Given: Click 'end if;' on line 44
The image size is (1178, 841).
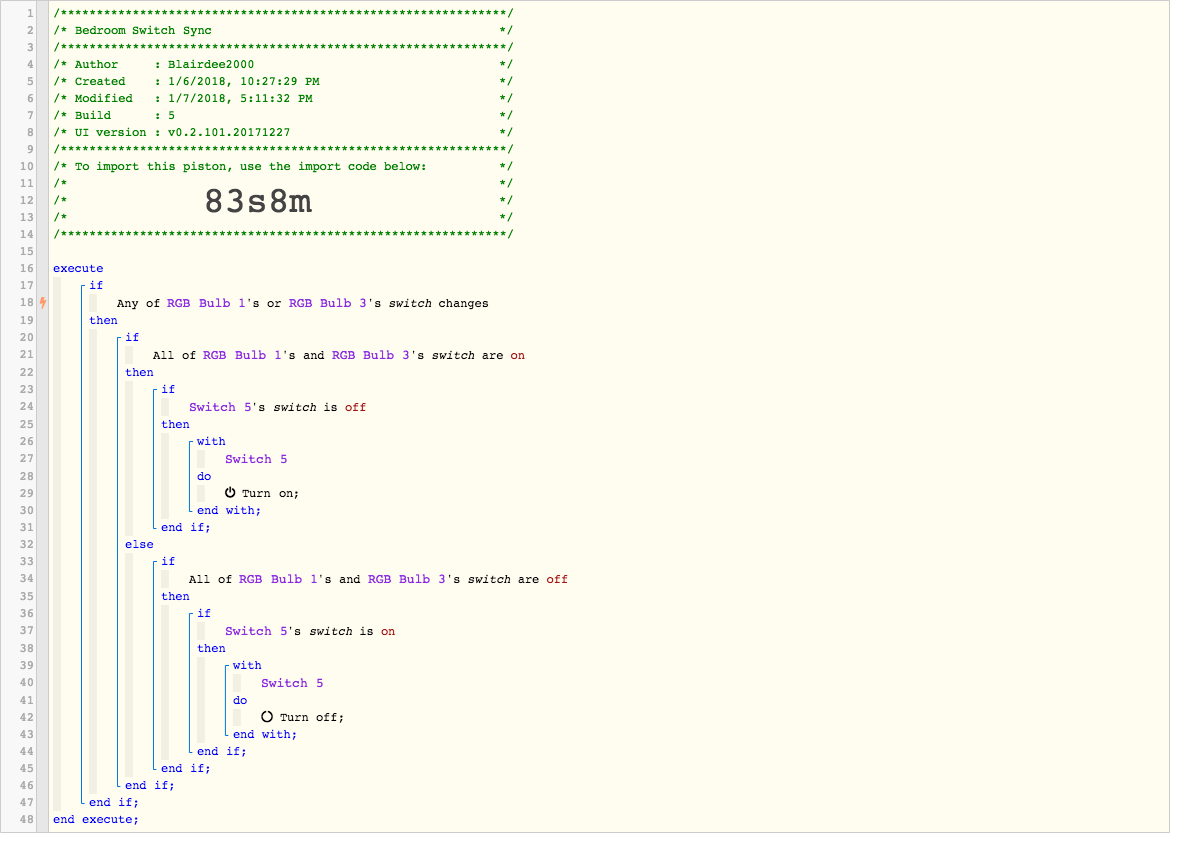Looking at the screenshot, I should [222, 752].
